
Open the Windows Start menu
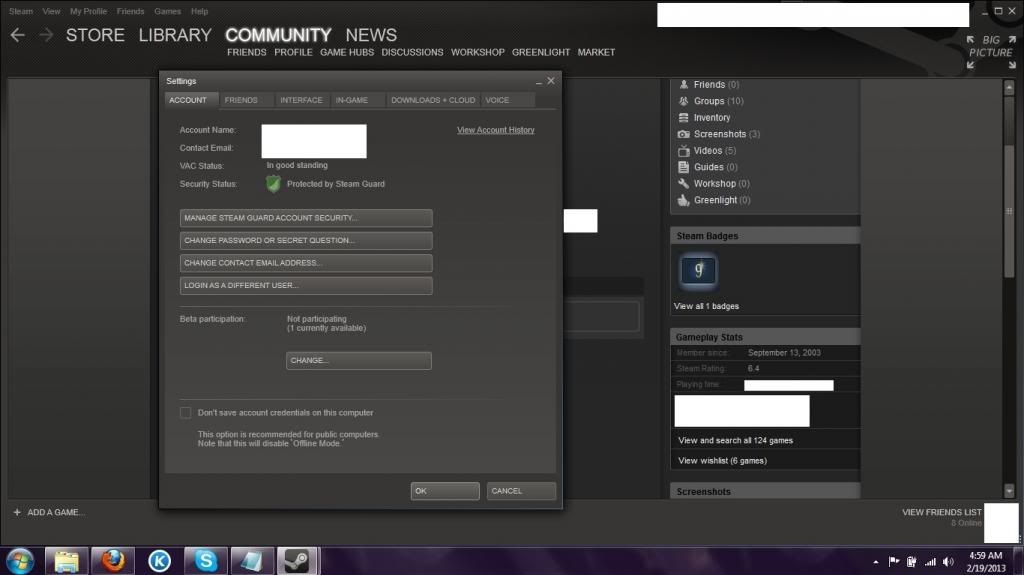point(20,561)
